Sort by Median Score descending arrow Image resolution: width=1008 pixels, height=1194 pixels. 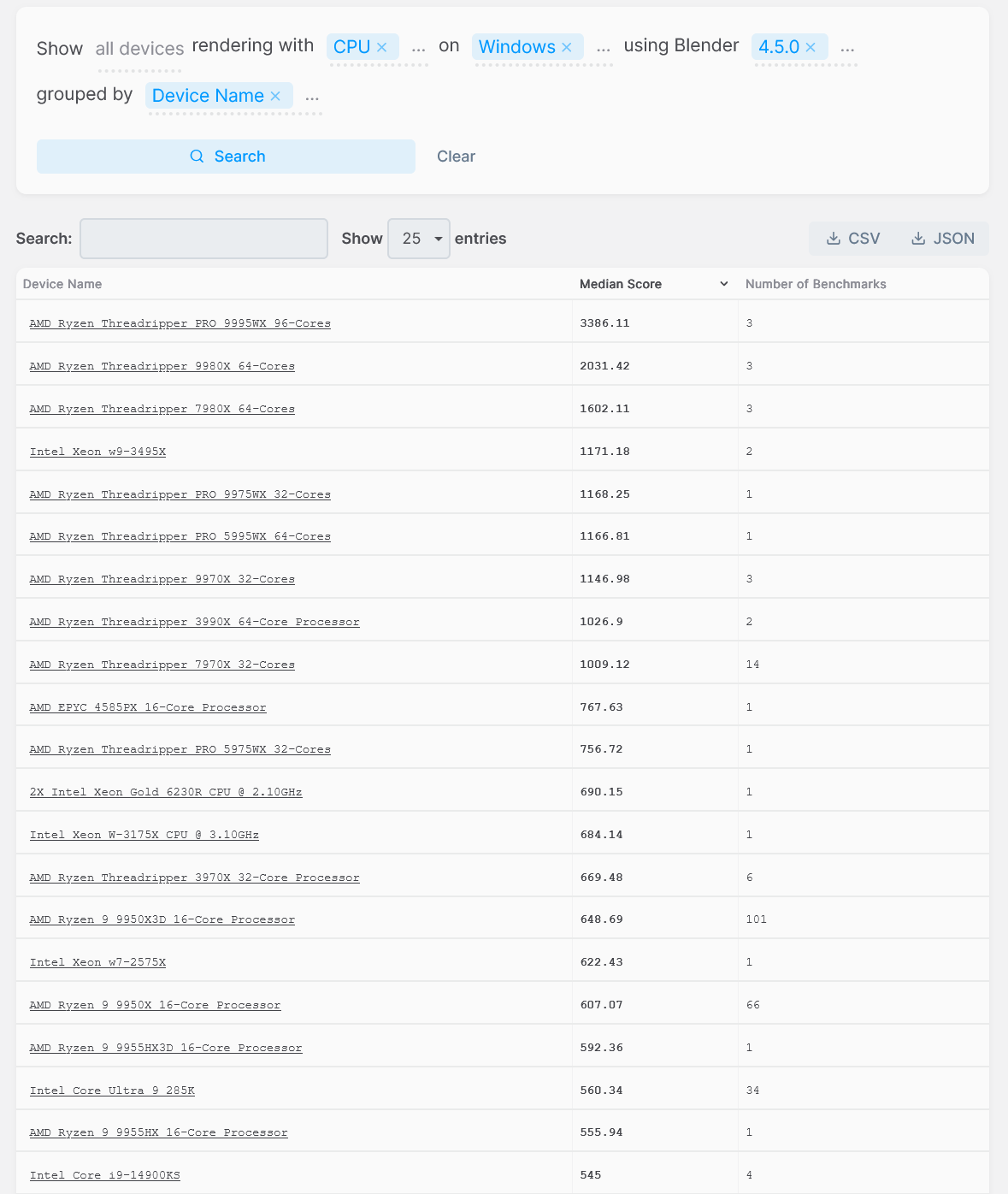coord(724,284)
